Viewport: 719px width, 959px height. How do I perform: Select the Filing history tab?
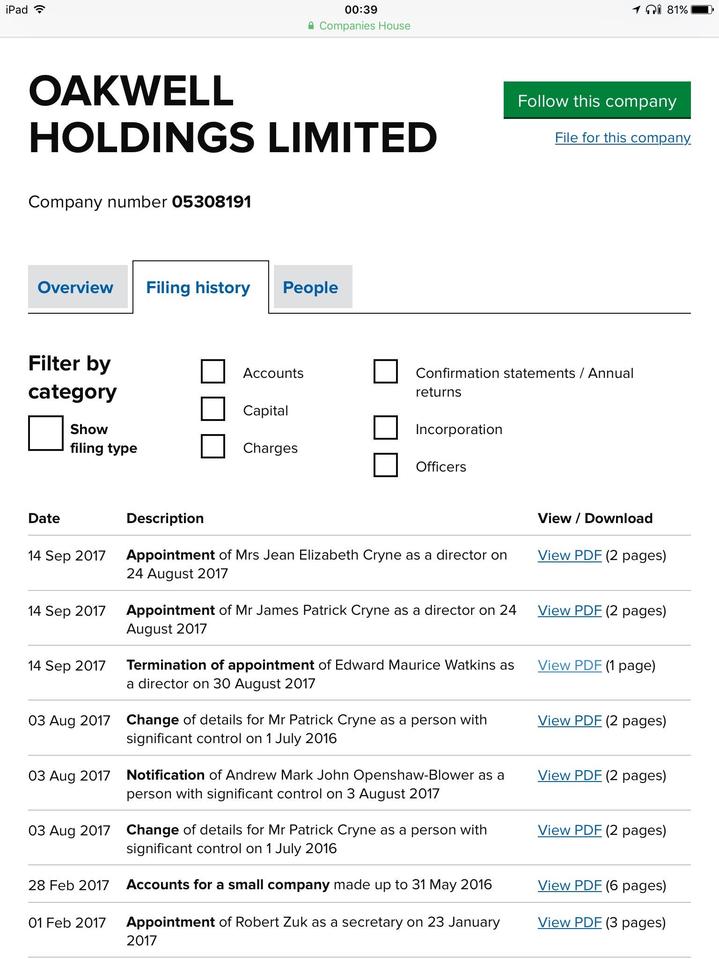click(x=198, y=287)
